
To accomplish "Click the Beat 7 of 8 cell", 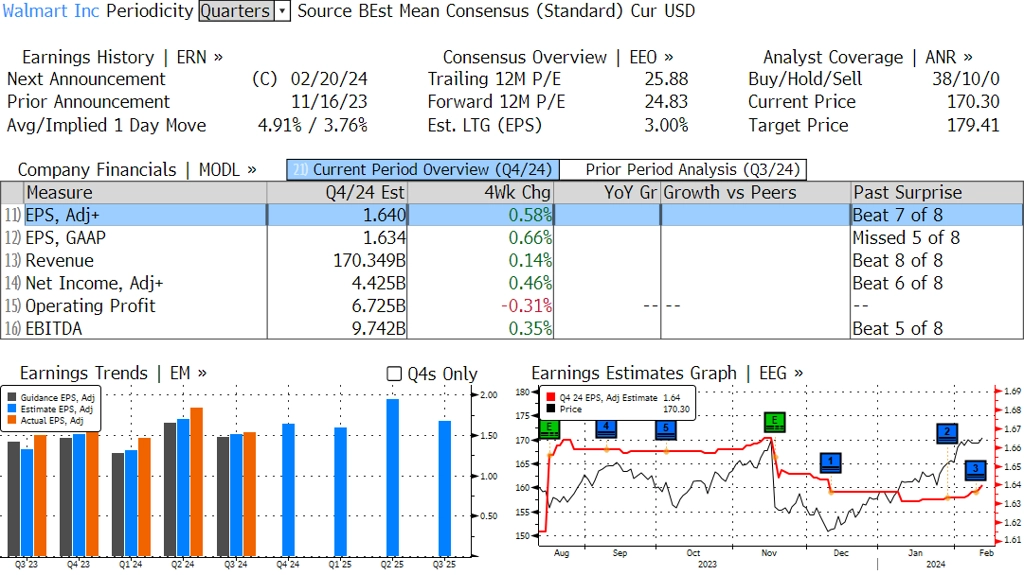I will 897,215.
